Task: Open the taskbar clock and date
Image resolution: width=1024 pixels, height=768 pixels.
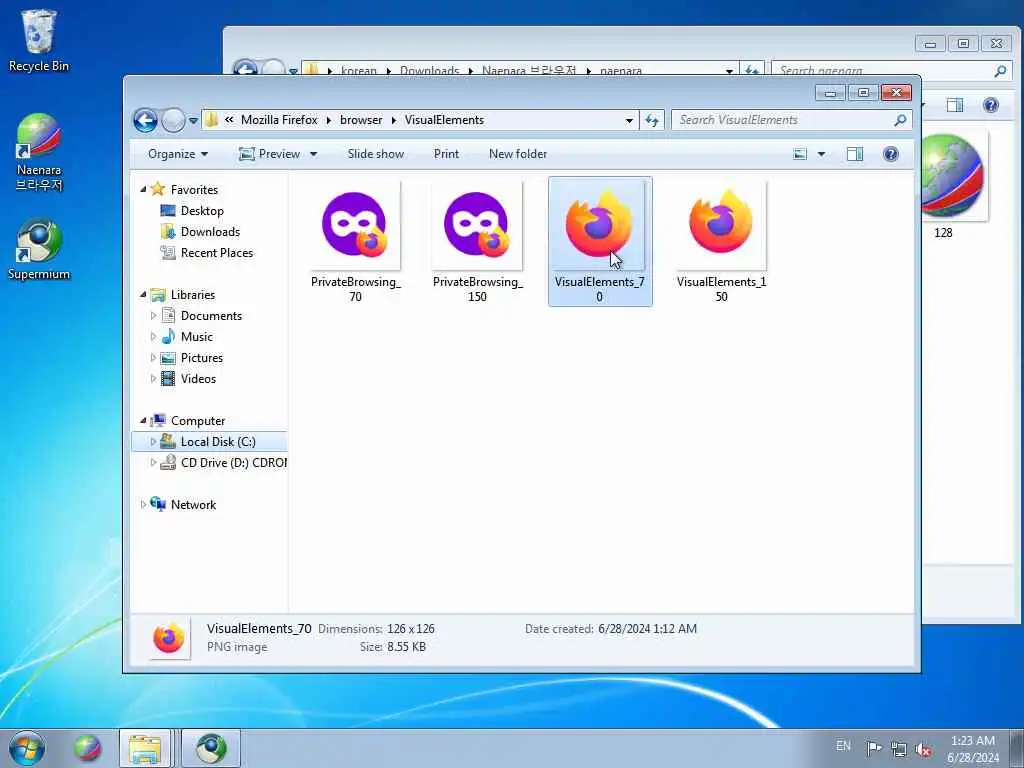Action: pos(973,749)
